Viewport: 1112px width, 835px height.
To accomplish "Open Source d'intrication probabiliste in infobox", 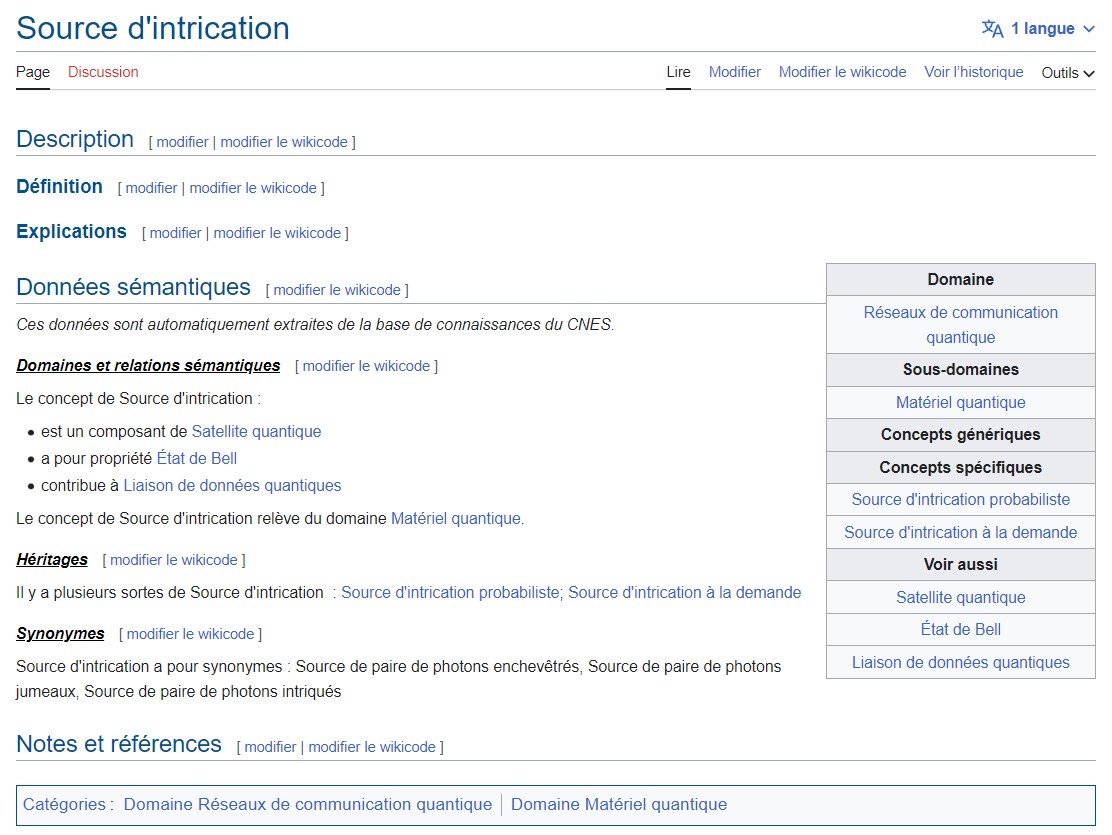I will pyautogui.click(x=960, y=499).
